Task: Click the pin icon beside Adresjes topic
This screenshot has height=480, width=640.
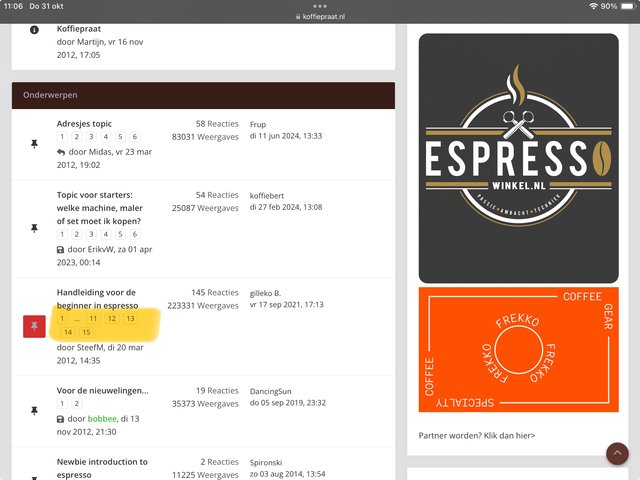Action: 34,144
